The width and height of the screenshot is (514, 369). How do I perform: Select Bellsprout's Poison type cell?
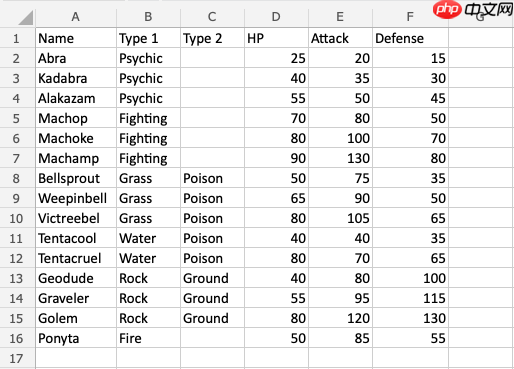click(212, 178)
